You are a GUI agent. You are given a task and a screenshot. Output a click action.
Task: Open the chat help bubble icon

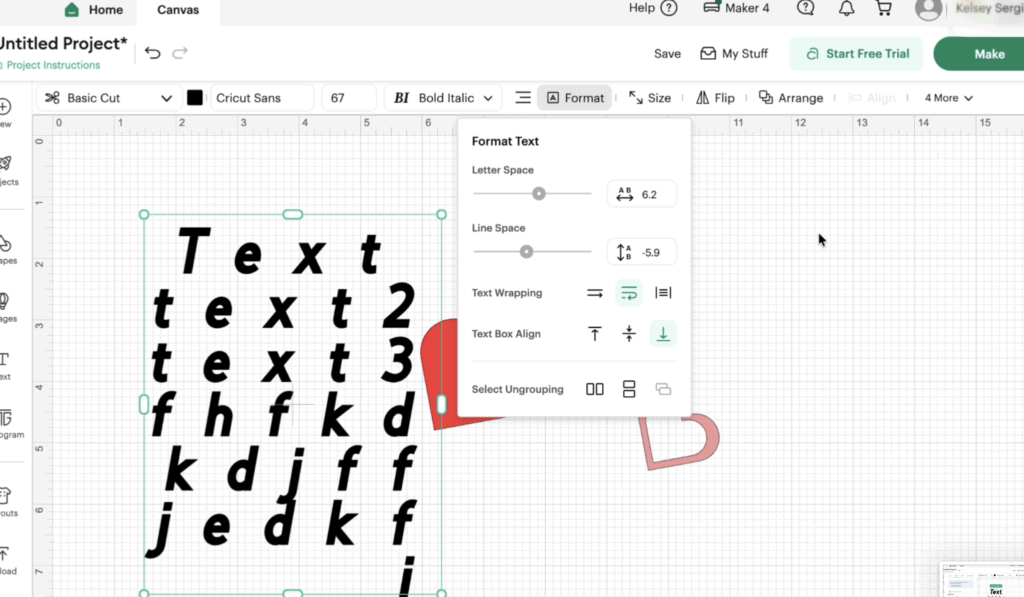pos(806,8)
